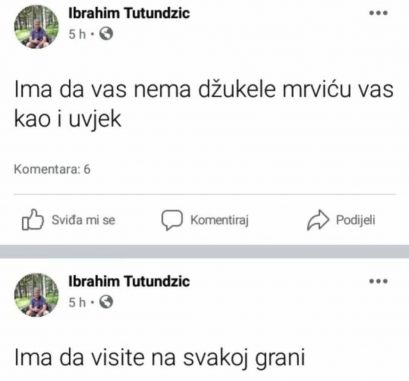Click the "5 h" timestamp on second post
The image size is (409, 381).
coord(77,302)
